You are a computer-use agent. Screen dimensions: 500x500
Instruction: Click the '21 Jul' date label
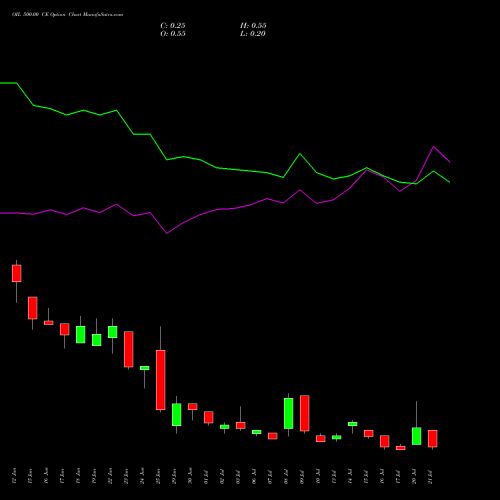(430, 476)
